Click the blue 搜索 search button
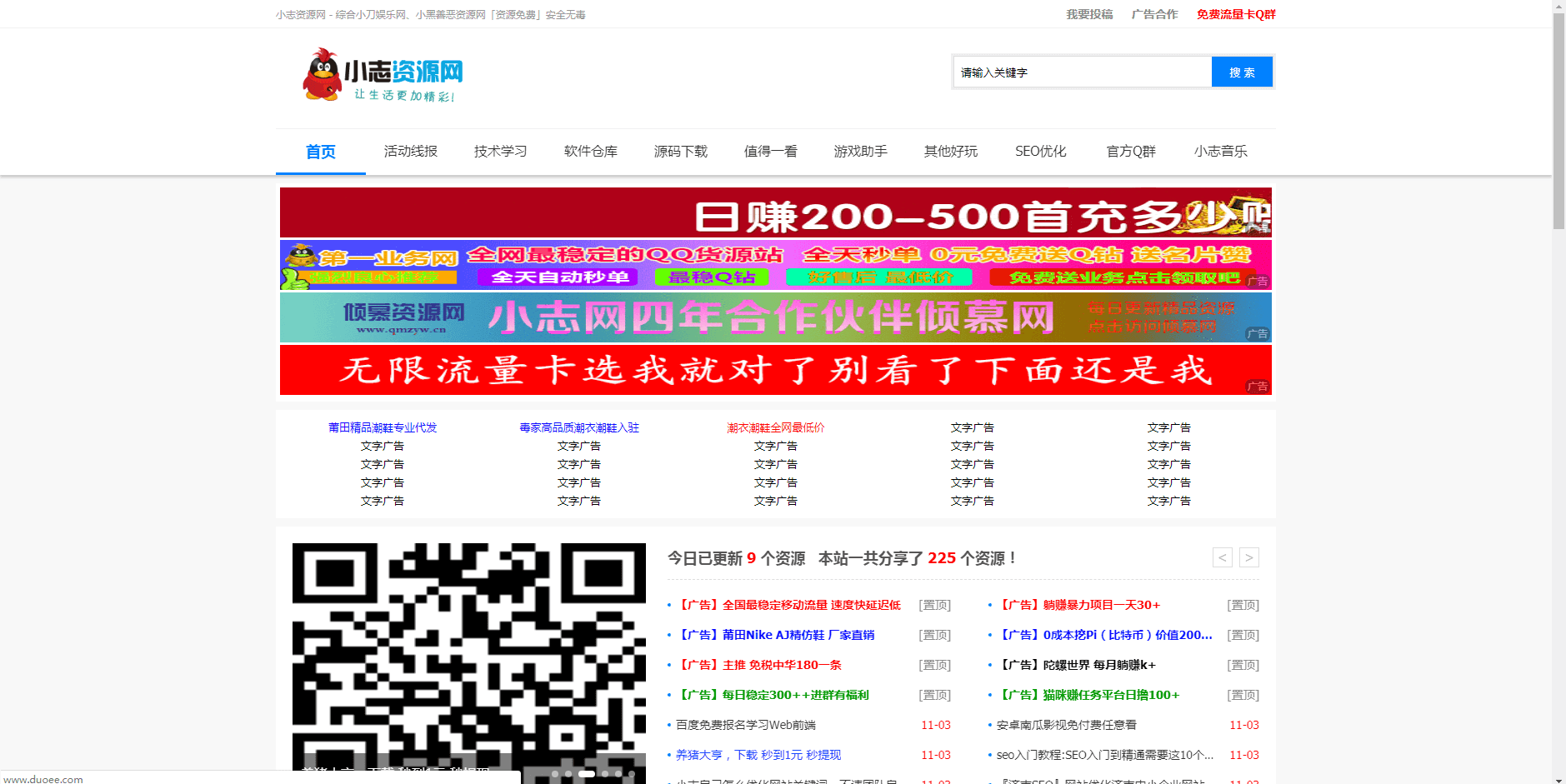Viewport: 1566px width, 784px height. (x=1242, y=72)
